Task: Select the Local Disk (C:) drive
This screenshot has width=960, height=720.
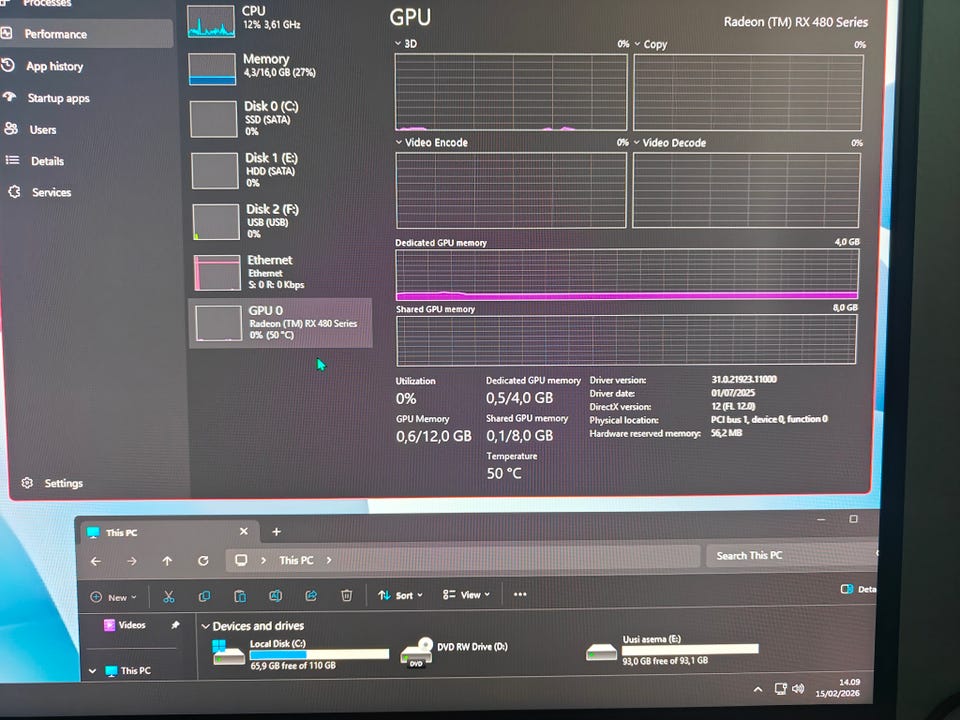Action: pos(301,654)
